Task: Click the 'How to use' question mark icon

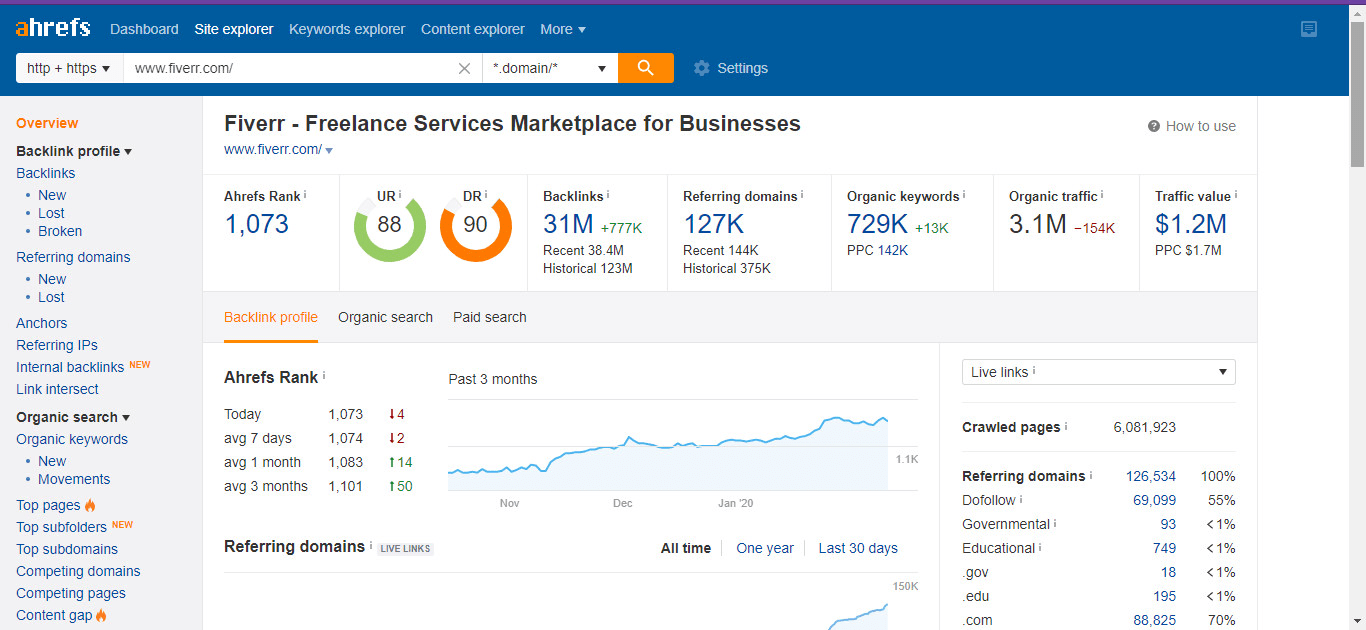Action: click(x=1156, y=126)
